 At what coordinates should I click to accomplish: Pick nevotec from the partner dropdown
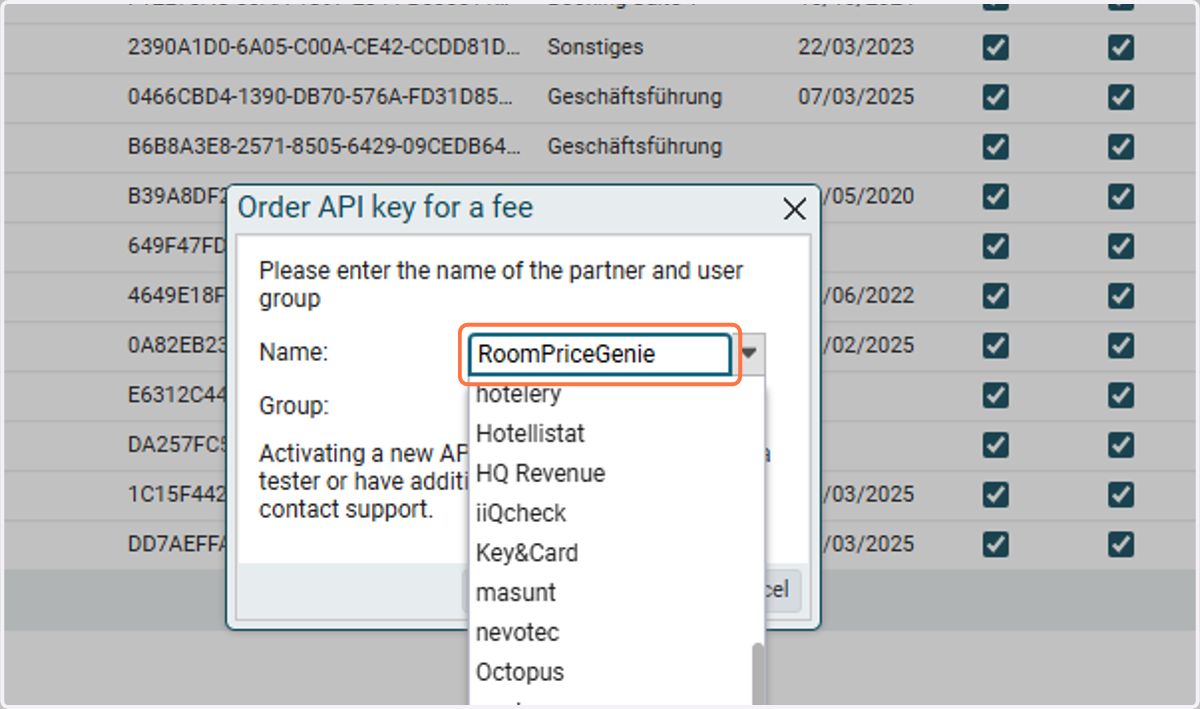(517, 633)
